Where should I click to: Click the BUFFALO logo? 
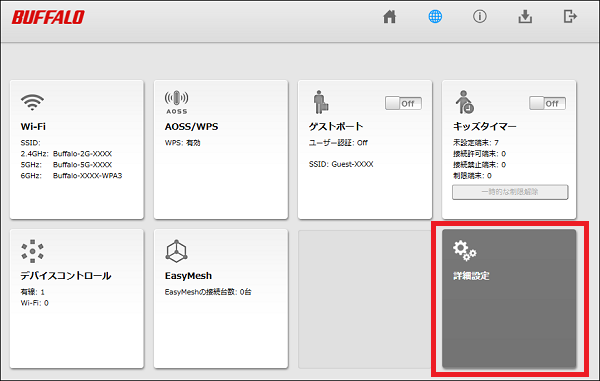click(x=48, y=17)
